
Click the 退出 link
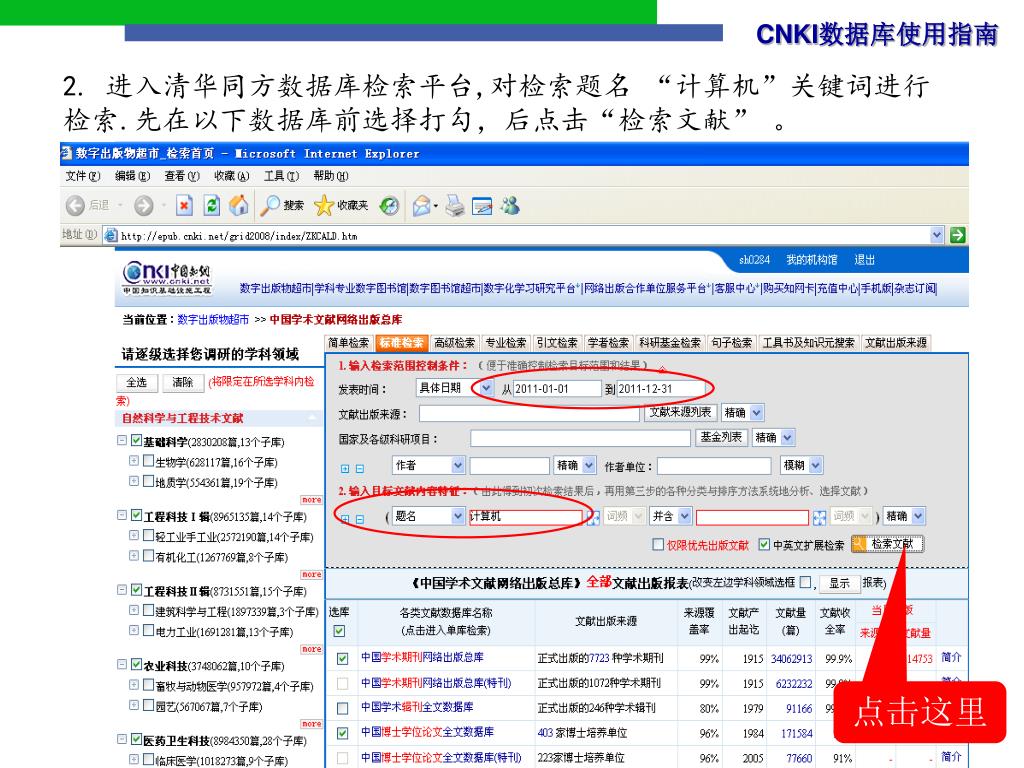865,260
